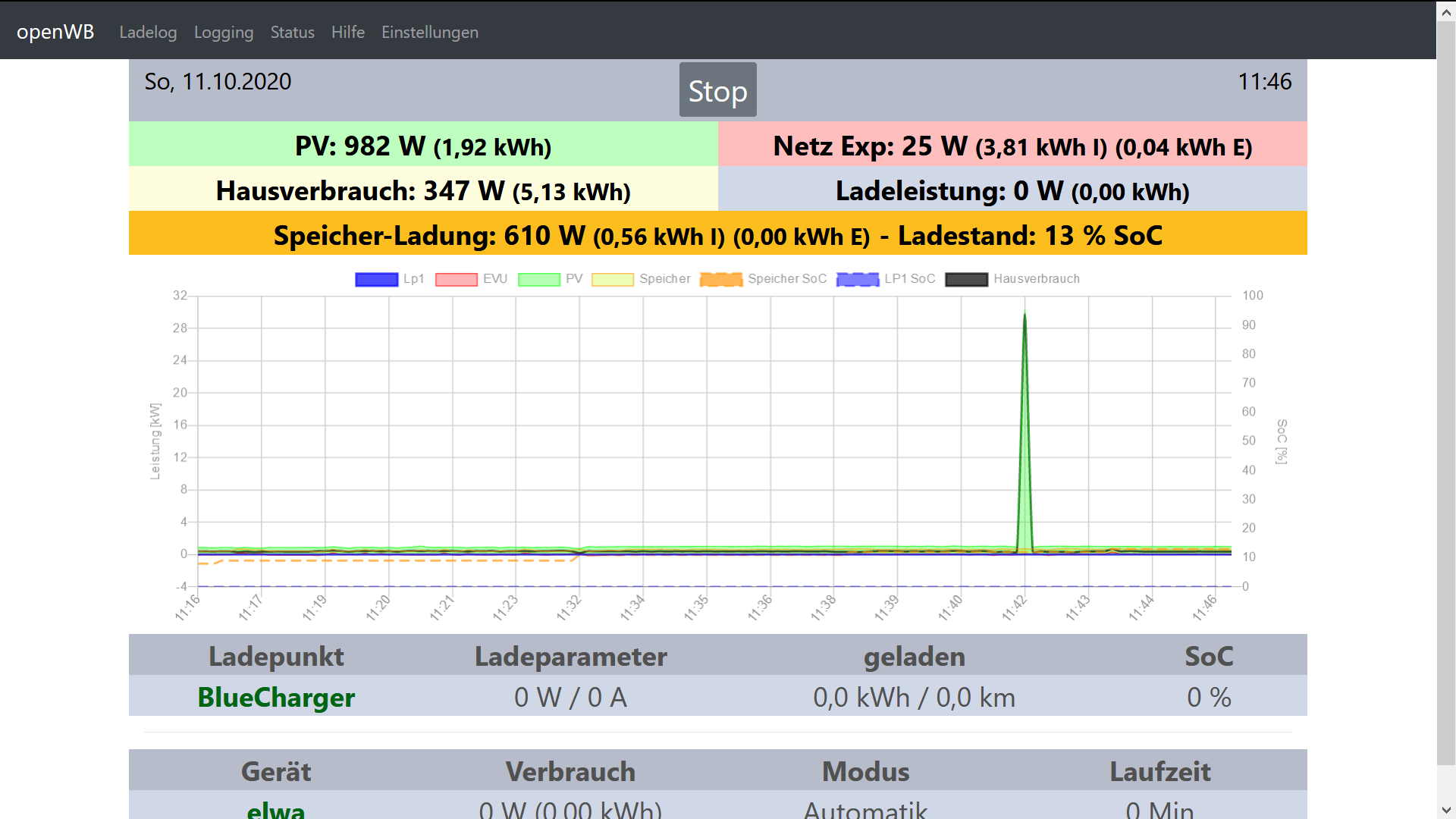1456x819 pixels.
Task: Toggle EVU red legend swatch
Action: [x=457, y=279]
